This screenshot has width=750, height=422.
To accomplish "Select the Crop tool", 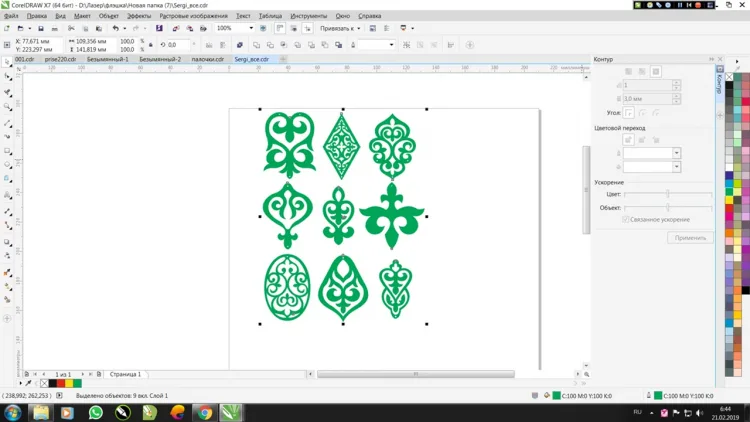I will [7, 92].
